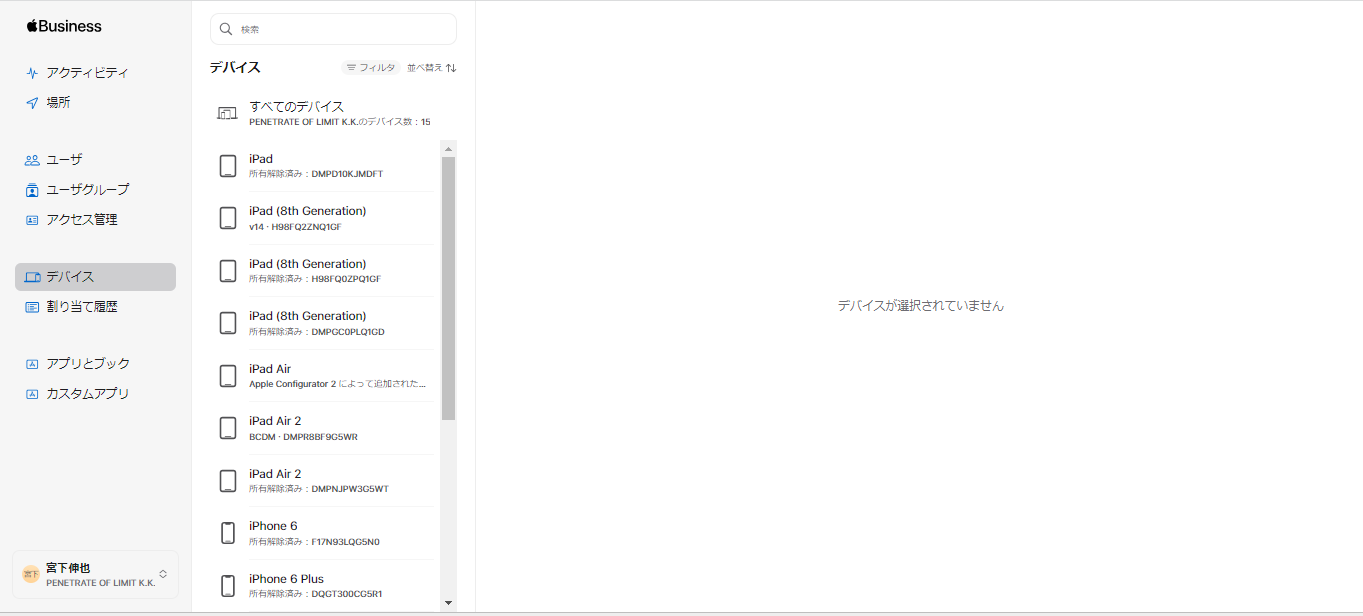Click the アプリとブック app icon

point(32,364)
